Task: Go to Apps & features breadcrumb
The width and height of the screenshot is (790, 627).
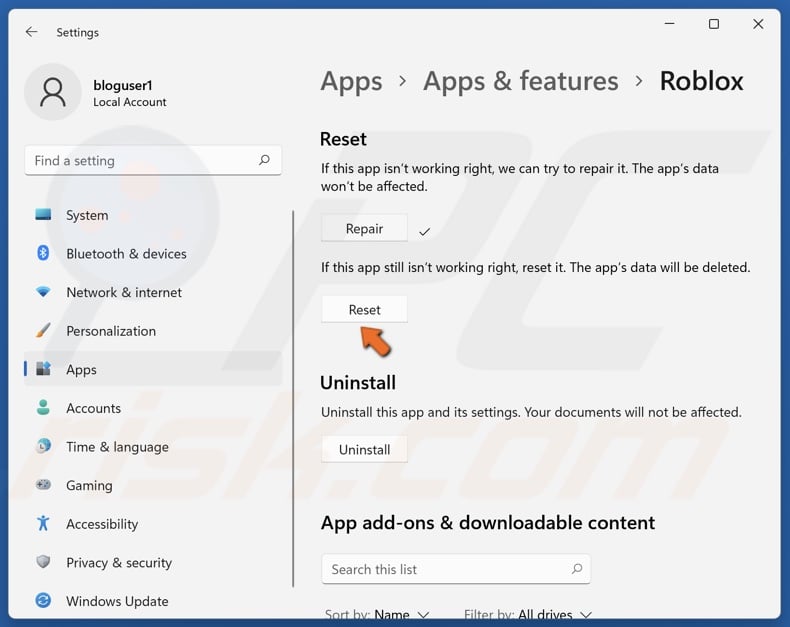Action: tap(520, 81)
